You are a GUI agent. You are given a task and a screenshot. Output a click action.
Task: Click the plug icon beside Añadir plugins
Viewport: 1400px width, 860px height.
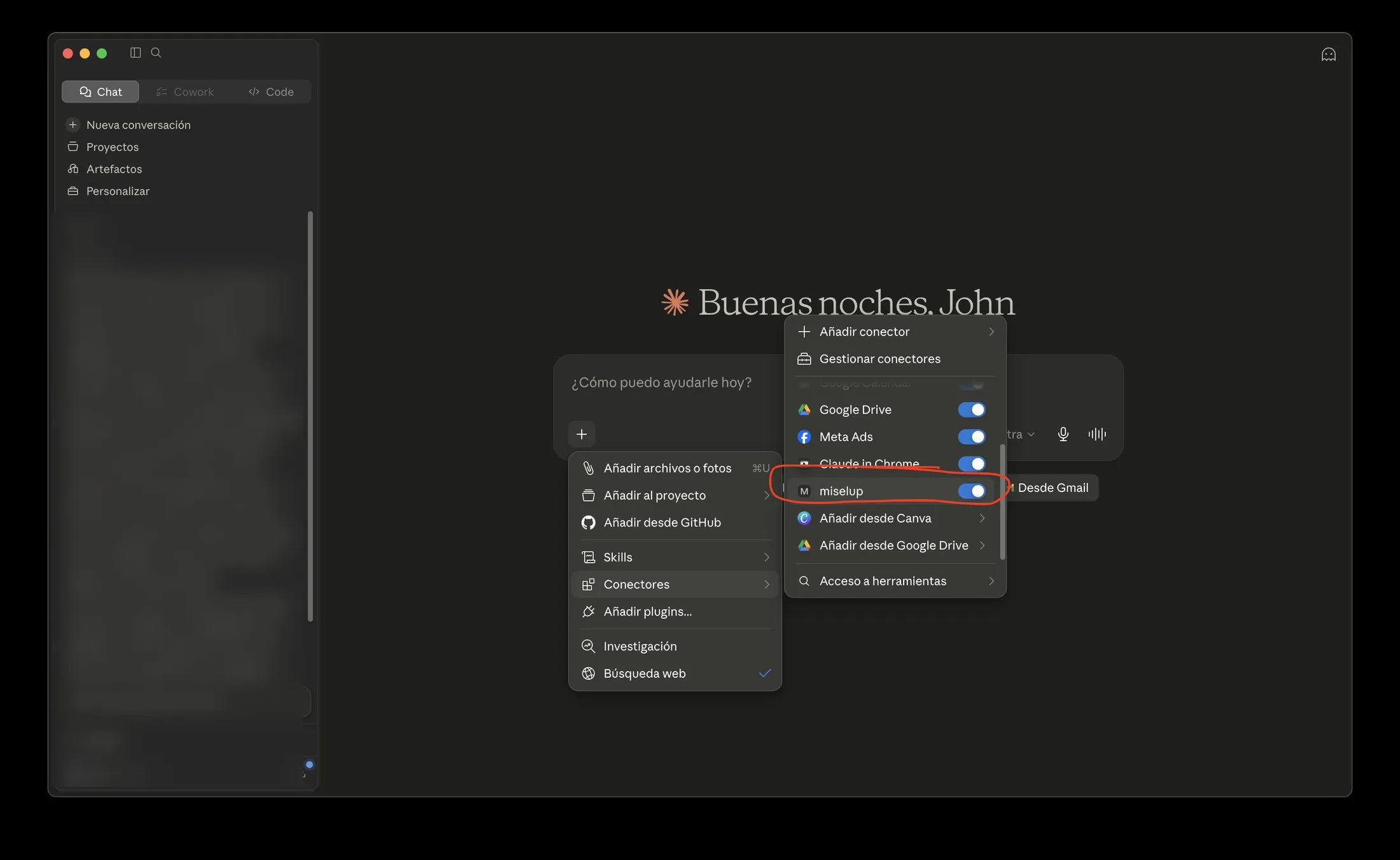[588, 612]
